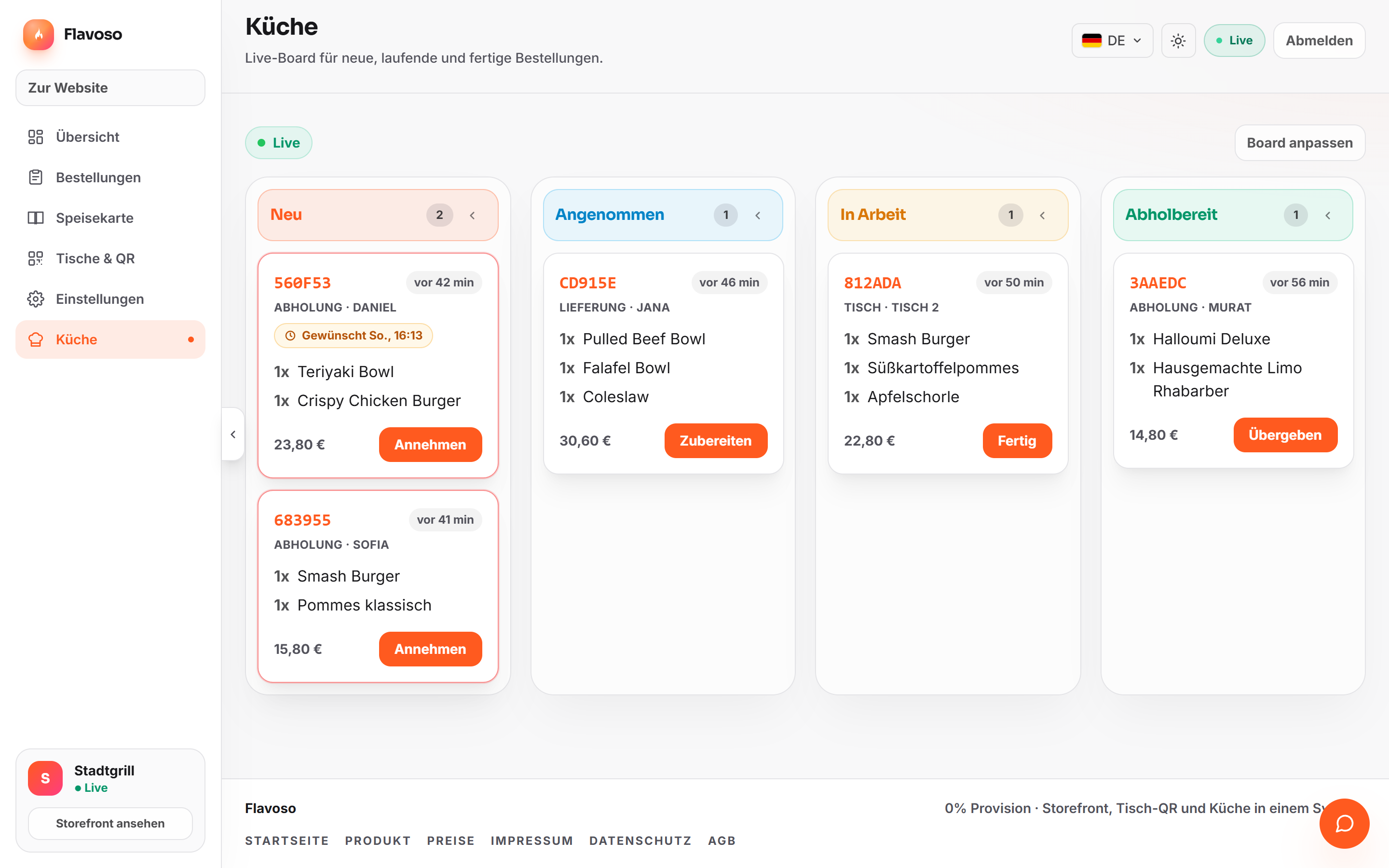Open Board anpassen settings
Screen dimensions: 1389x868
[1299, 143]
